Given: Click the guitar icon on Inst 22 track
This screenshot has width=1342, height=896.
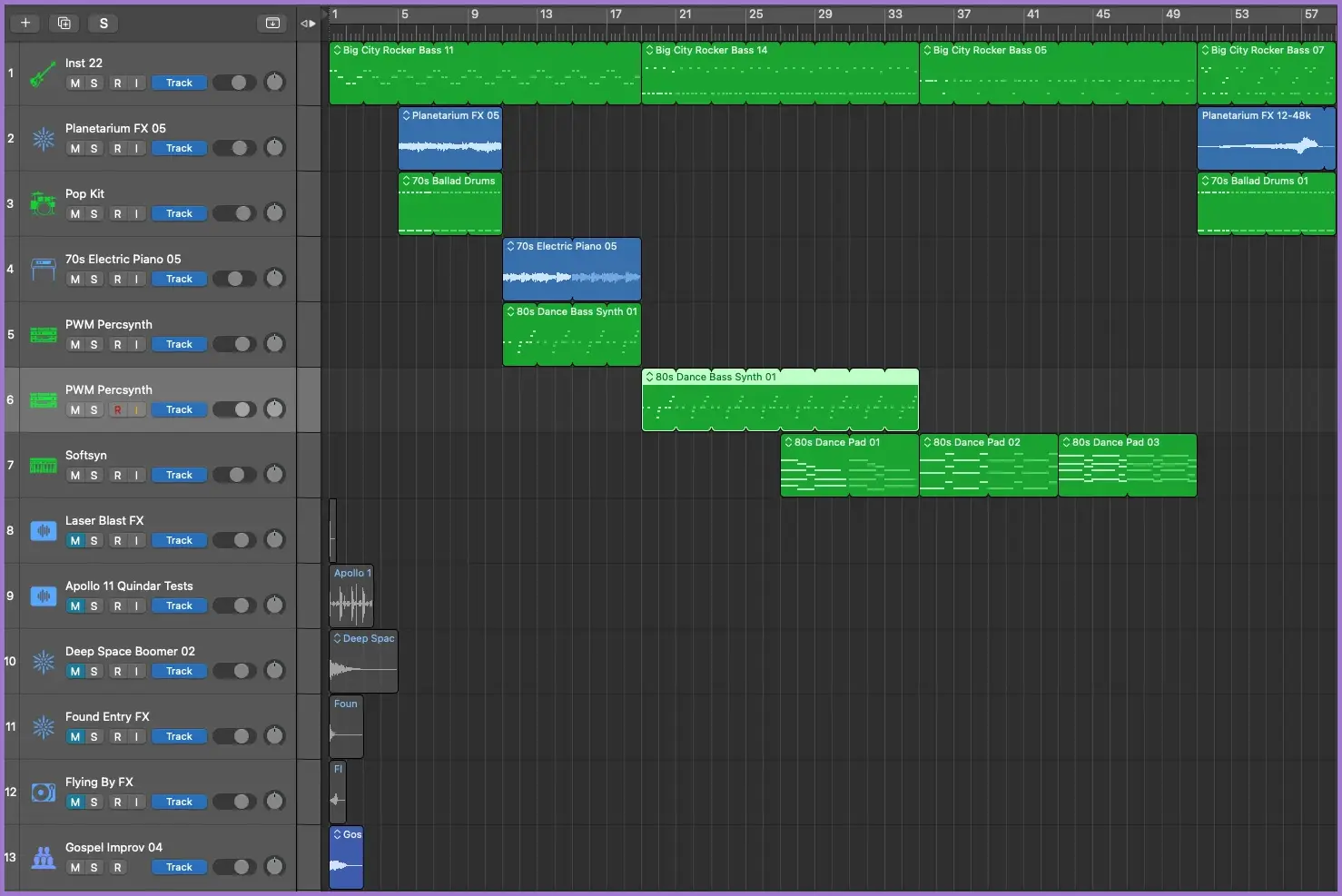Looking at the screenshot, I should coord(43,74).
